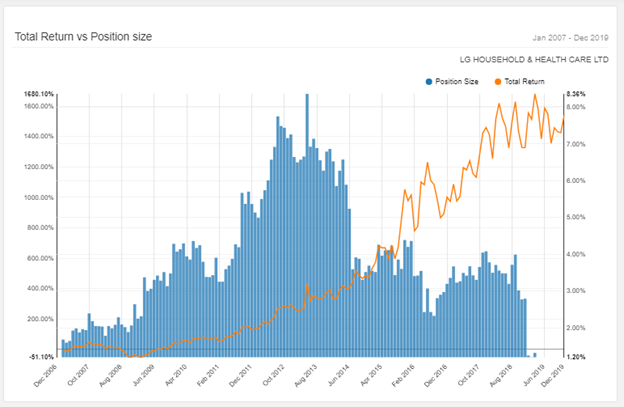Click the Dec 2016 x-axis label
The image size is (624, 407).
(x=436, y=375)
